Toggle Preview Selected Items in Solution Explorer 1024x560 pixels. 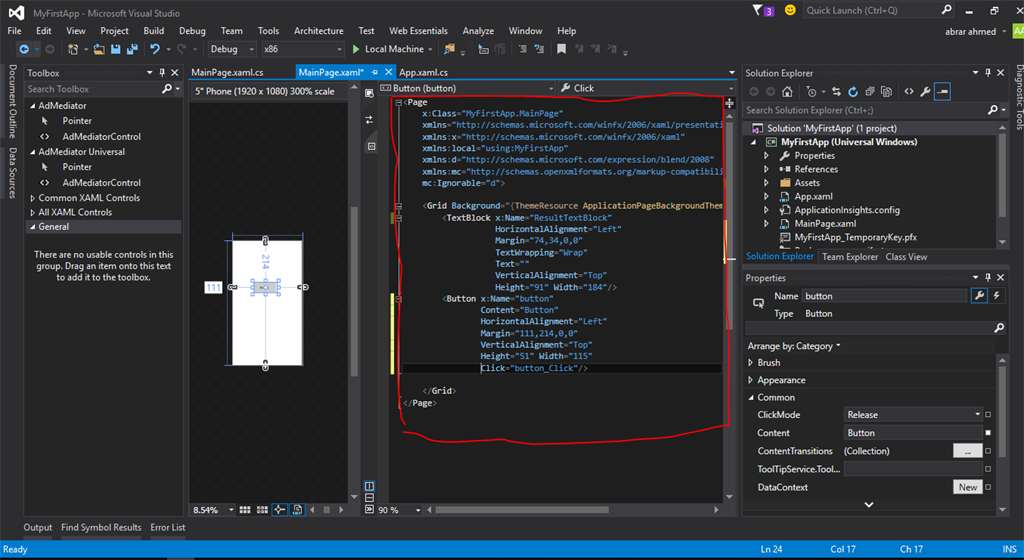942,91
